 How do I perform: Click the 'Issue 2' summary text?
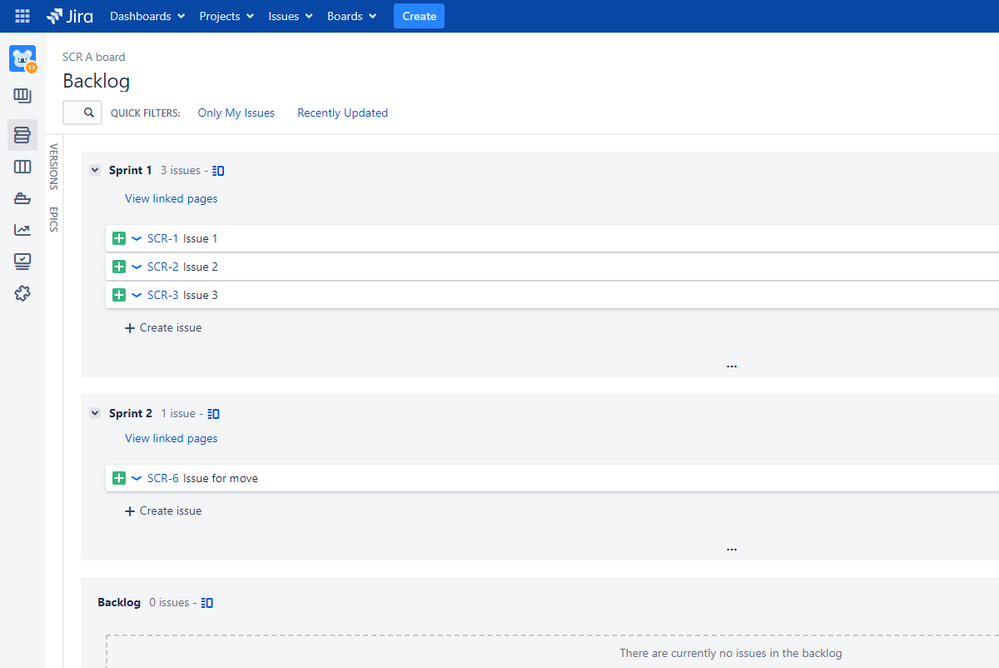[200, 266]
